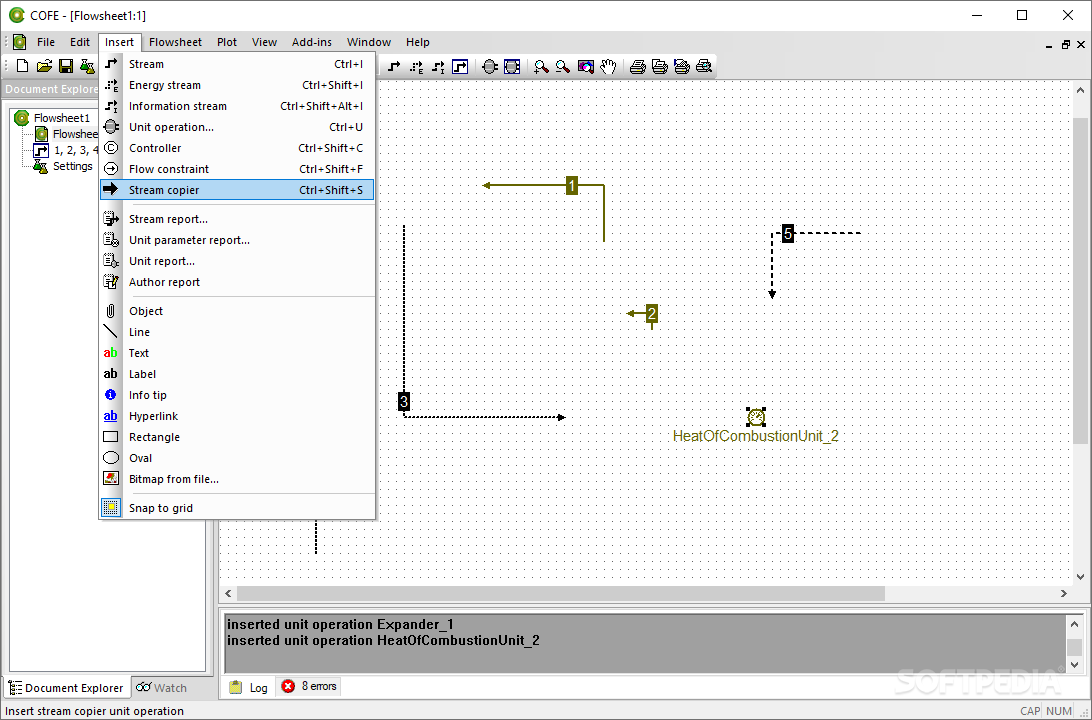Click the flowsheet vertical scrollbar down arrow
Image resolution: width=1092 pixels, height=720 pixels.
point(1080,577)
